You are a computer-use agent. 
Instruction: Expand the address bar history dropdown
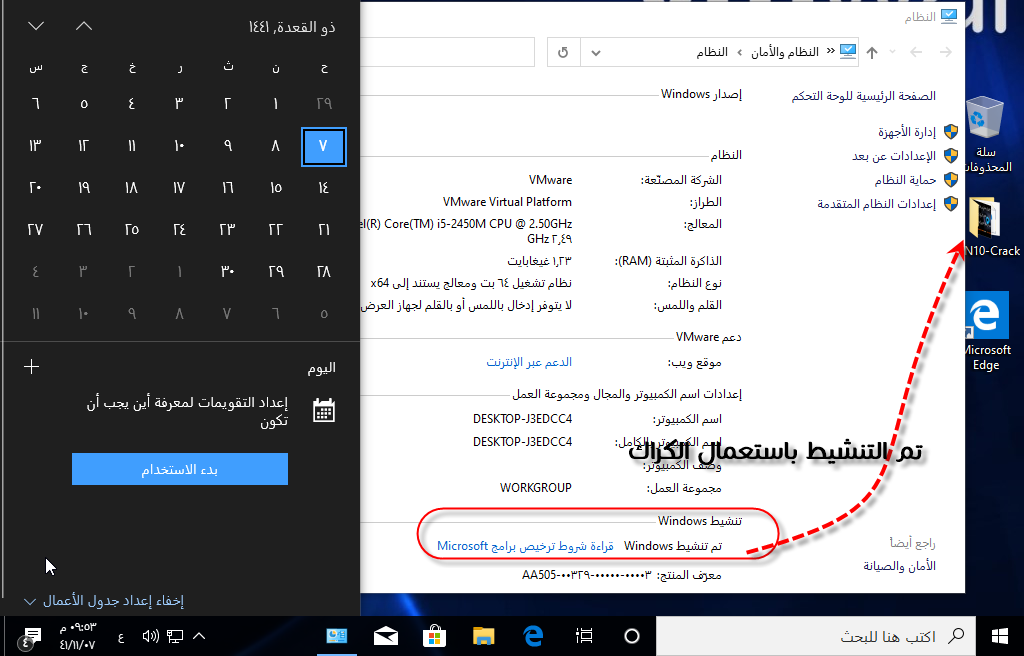[x=596, y=52]
